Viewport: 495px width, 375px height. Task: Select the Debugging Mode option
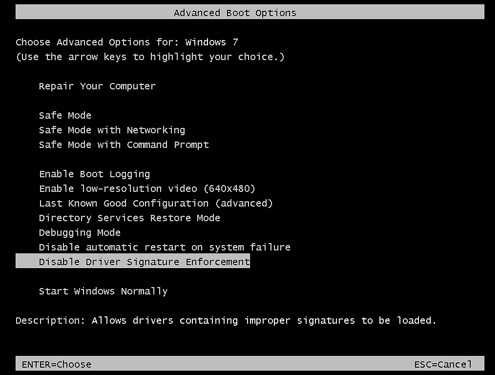click(80, 233)
